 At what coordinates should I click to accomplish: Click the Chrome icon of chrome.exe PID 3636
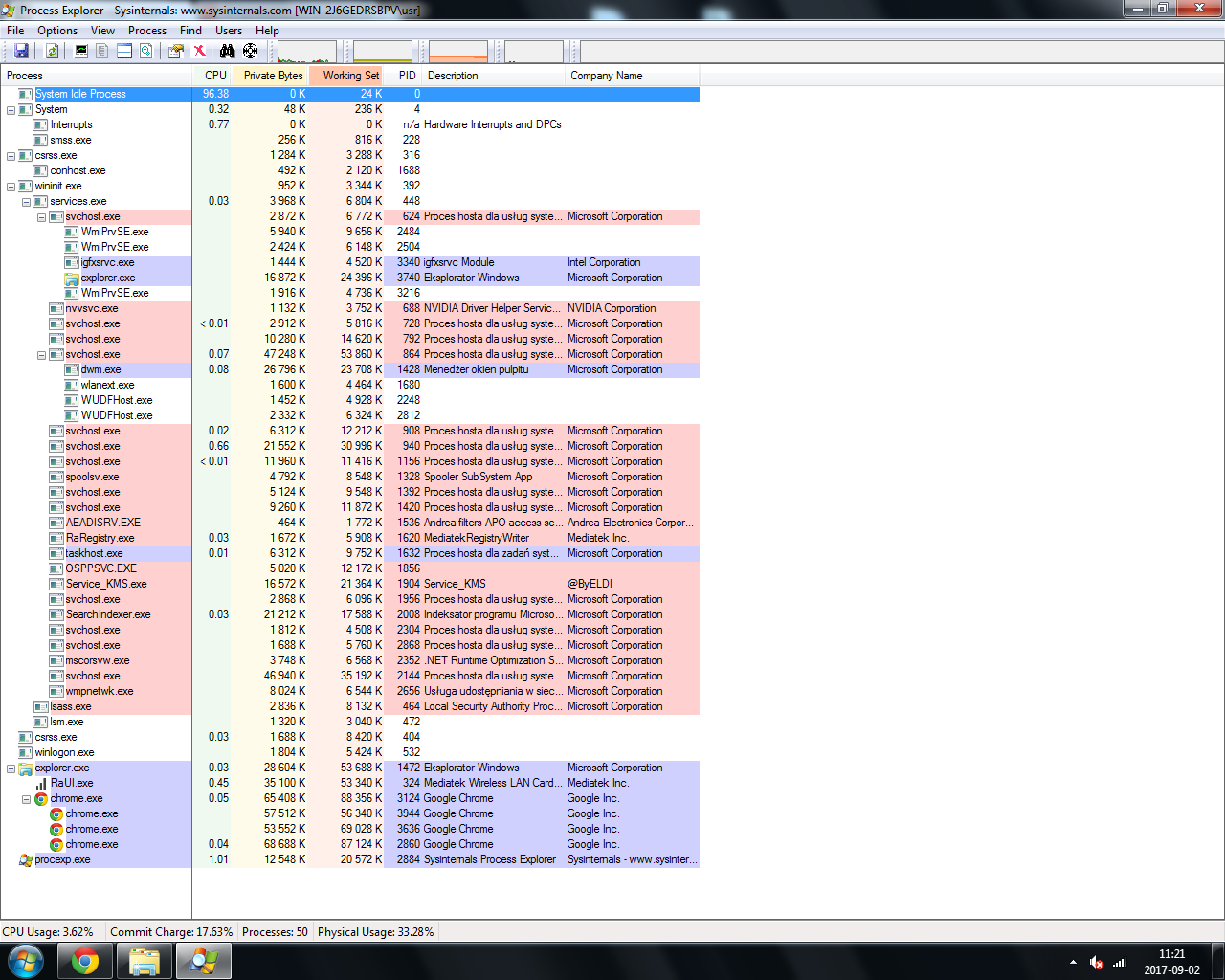click(x=56, y=829)
